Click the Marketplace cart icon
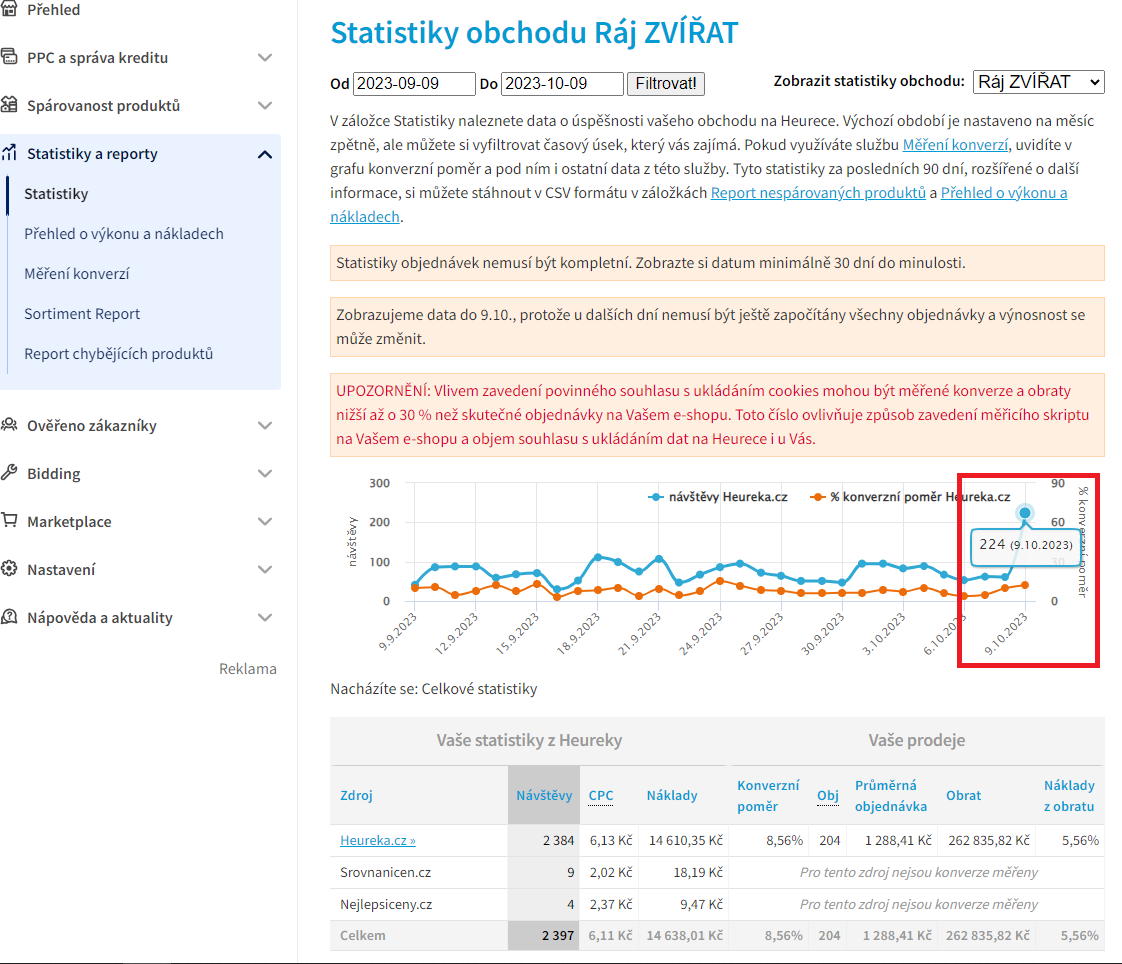This screenshot has width=1122, height=964. click(x=9, y=520)
